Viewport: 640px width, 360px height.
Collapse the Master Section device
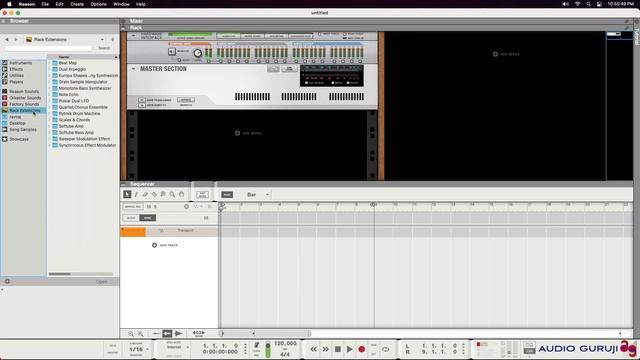coord(133,69)
